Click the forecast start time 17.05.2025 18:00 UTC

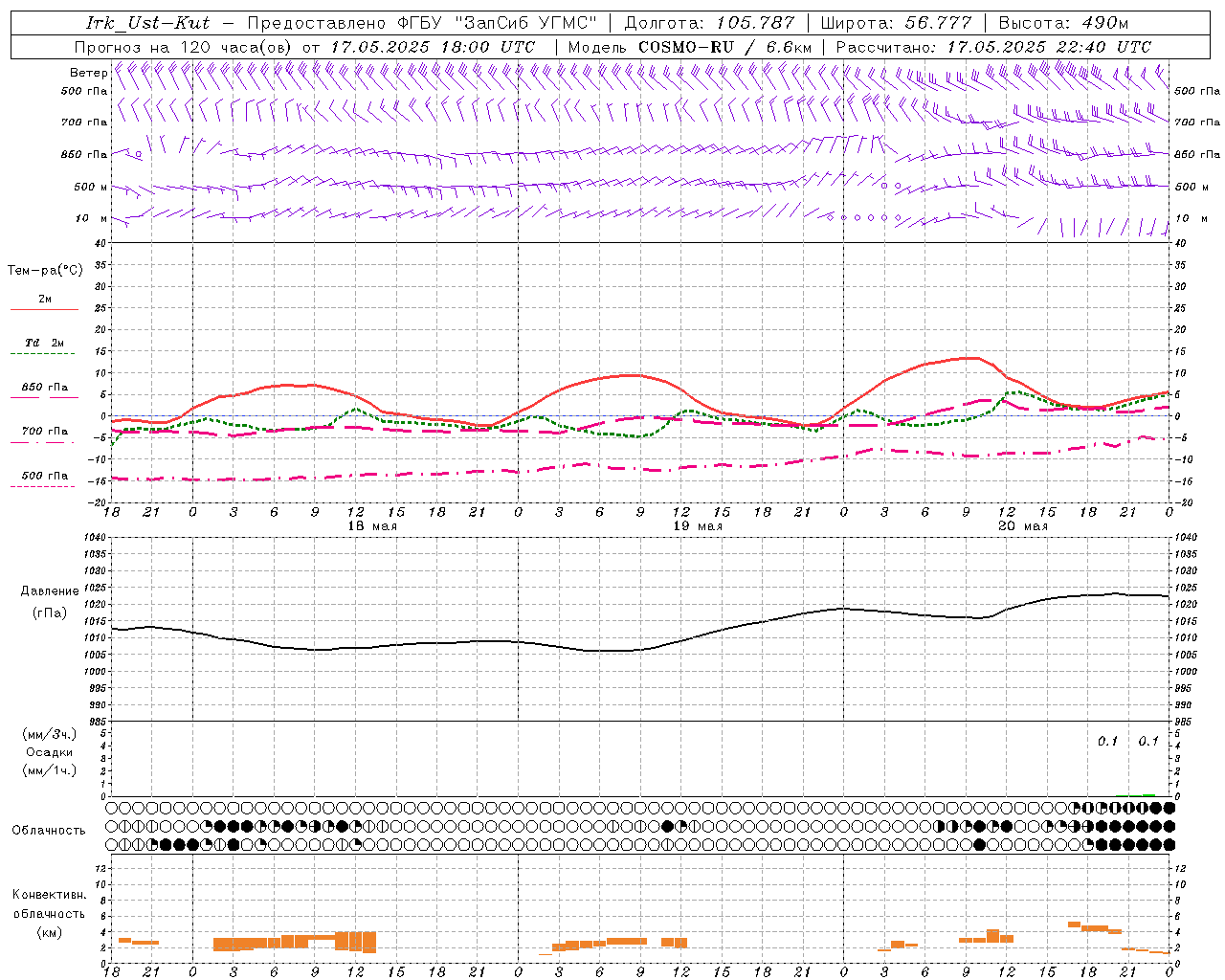[434, 47]
